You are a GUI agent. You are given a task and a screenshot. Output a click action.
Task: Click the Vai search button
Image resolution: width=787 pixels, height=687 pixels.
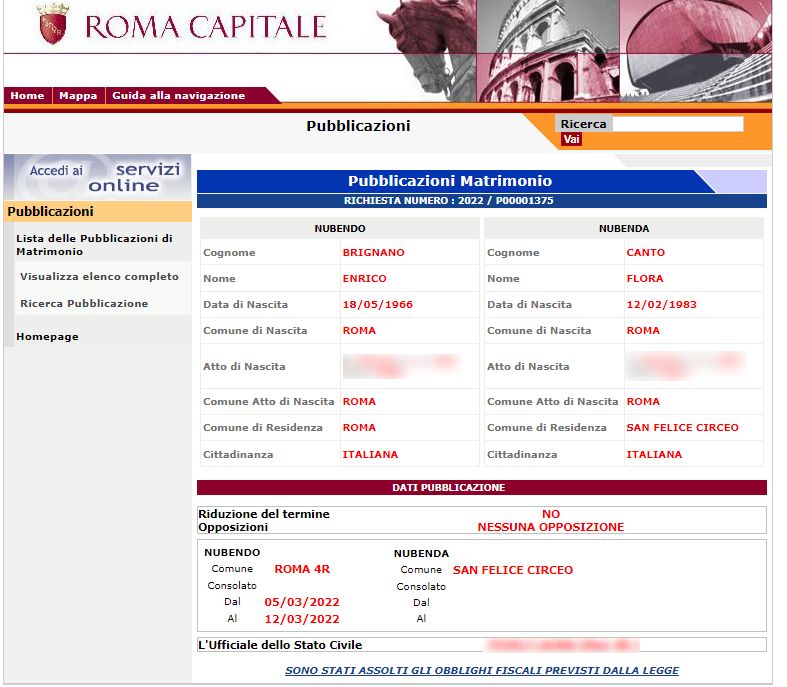click(571, 139)
